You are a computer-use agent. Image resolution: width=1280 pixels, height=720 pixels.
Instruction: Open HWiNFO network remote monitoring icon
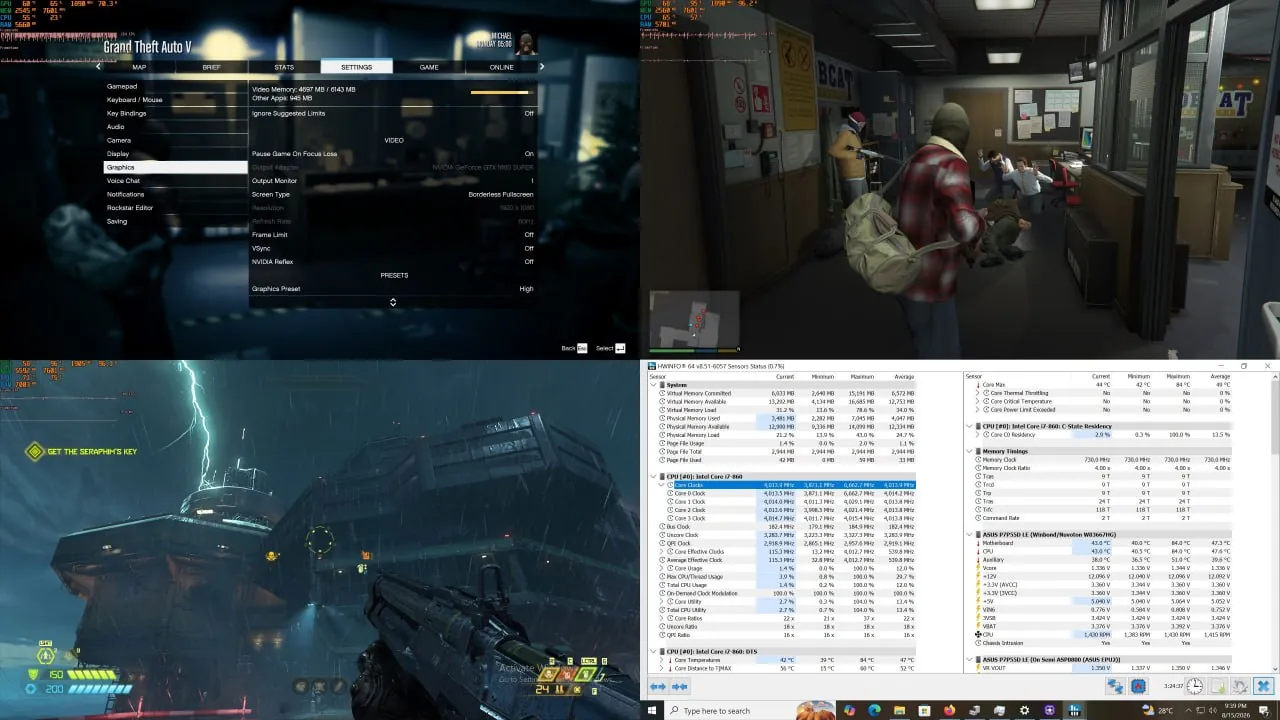[1117, 687]
